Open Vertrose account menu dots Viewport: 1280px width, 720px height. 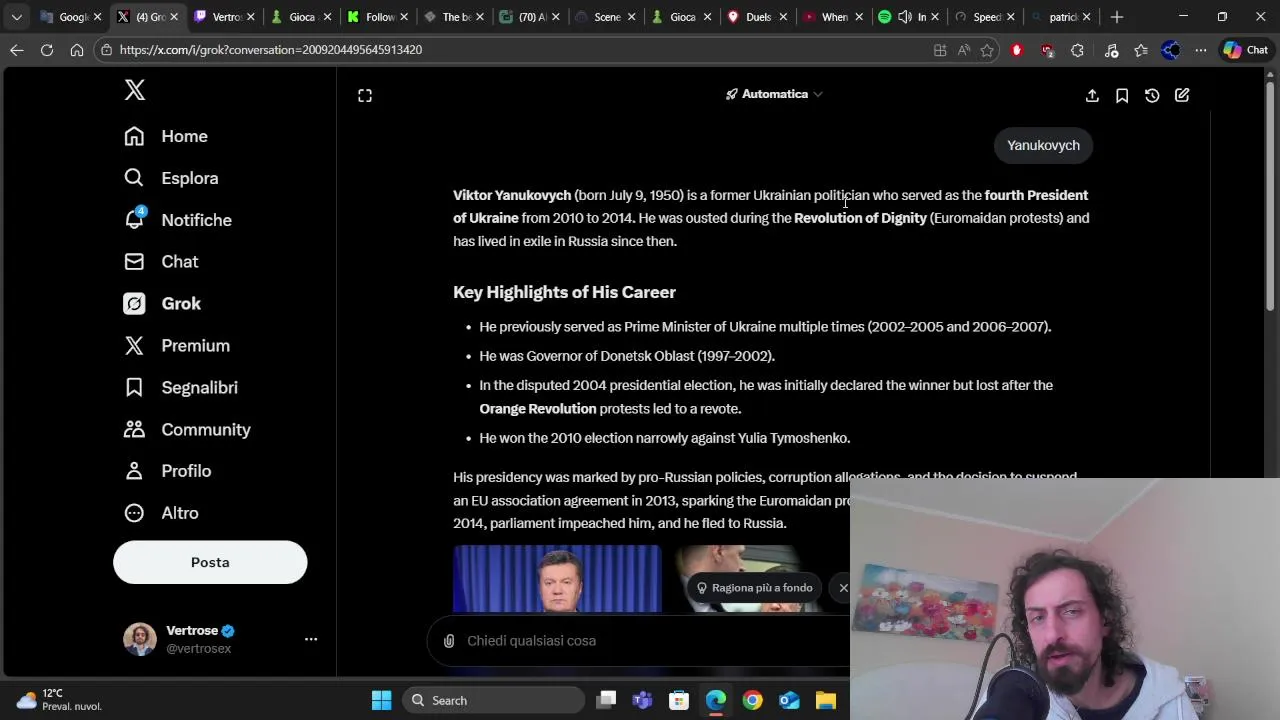pos(311,639)
